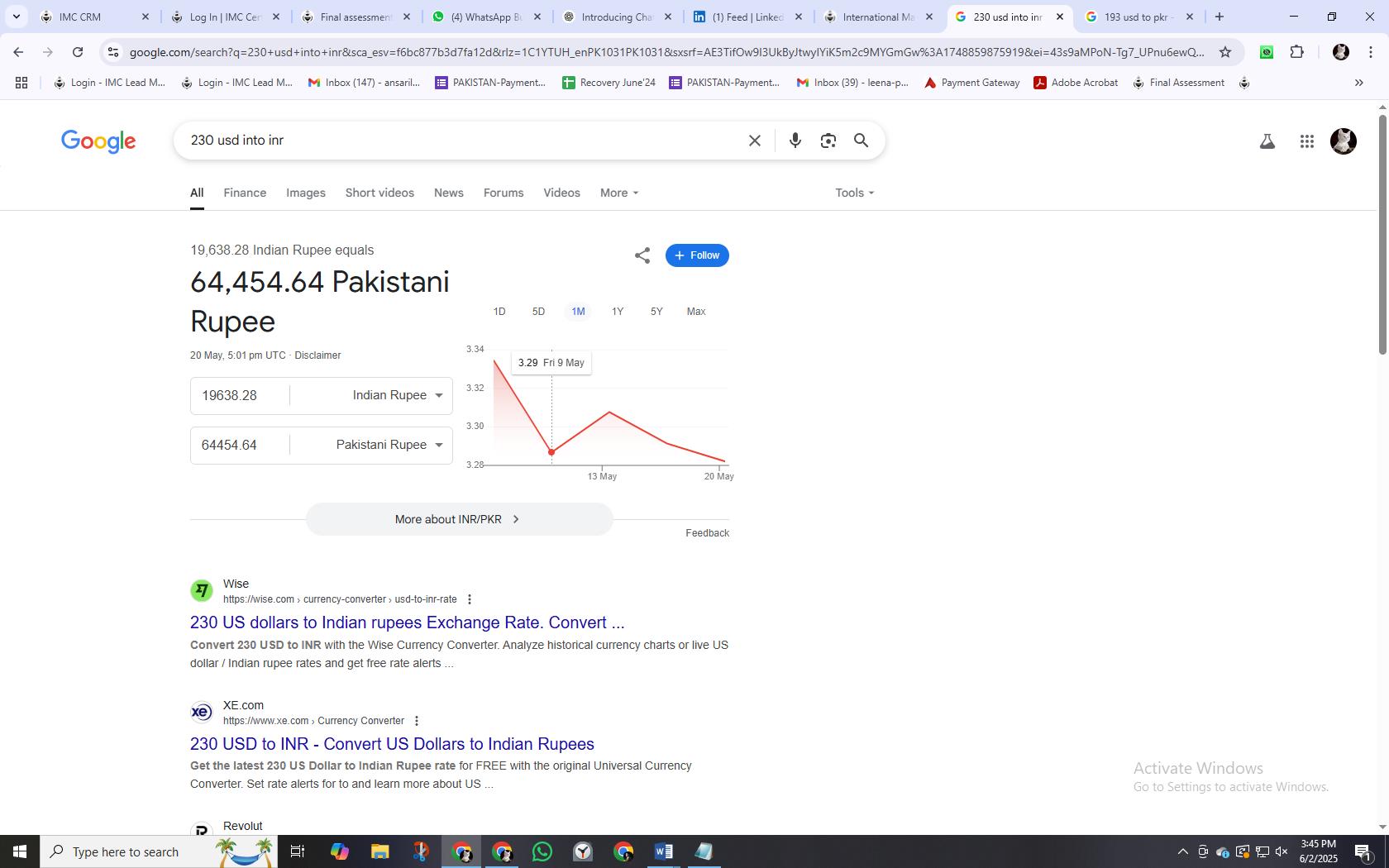Edit the 64454.64 Pakistani Rupee amount field
1389x868 pixels.
[x=240, y=445]
